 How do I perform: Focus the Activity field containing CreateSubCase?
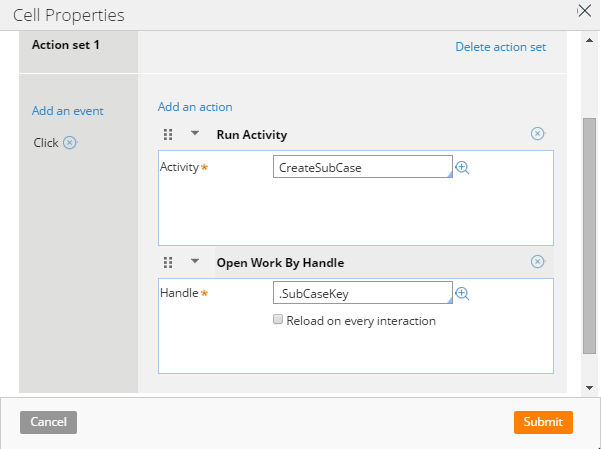(363, 167)
